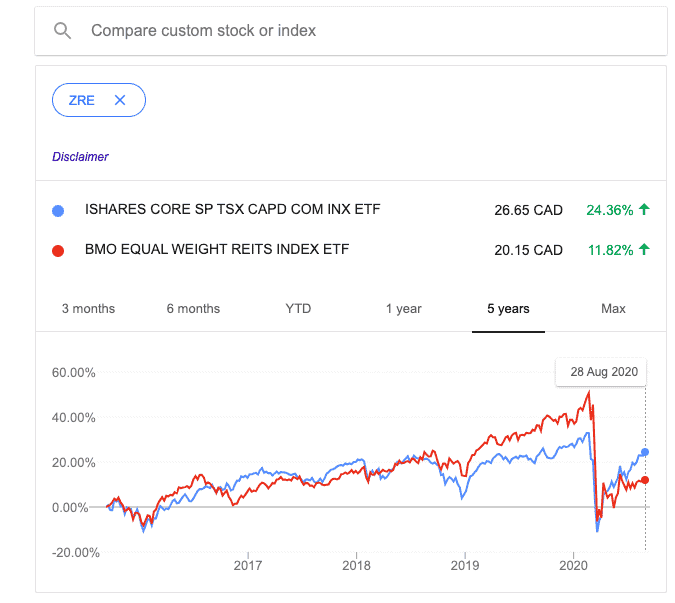Open the Disclaimer link
This screenshot has width=675, height=603.
[80, 157]
